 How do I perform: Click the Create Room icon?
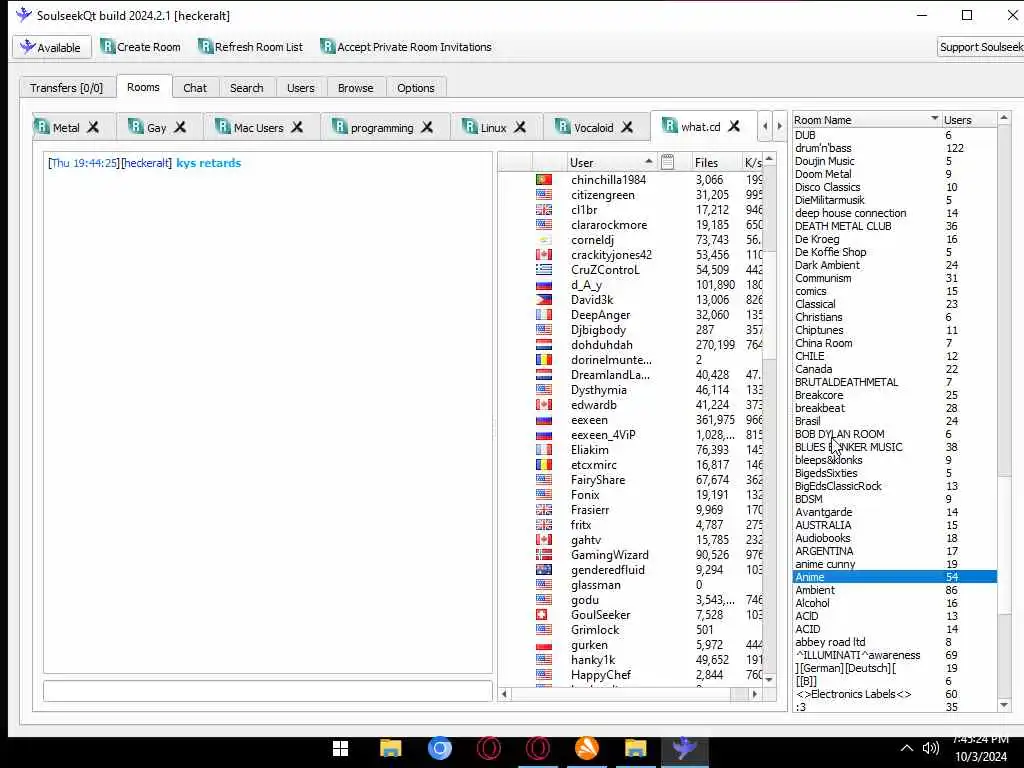tap(107, 46)
